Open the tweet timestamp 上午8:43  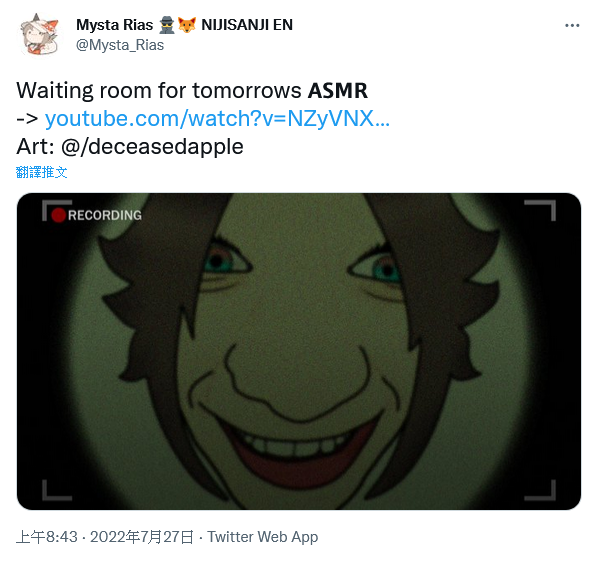coord(47,537)
